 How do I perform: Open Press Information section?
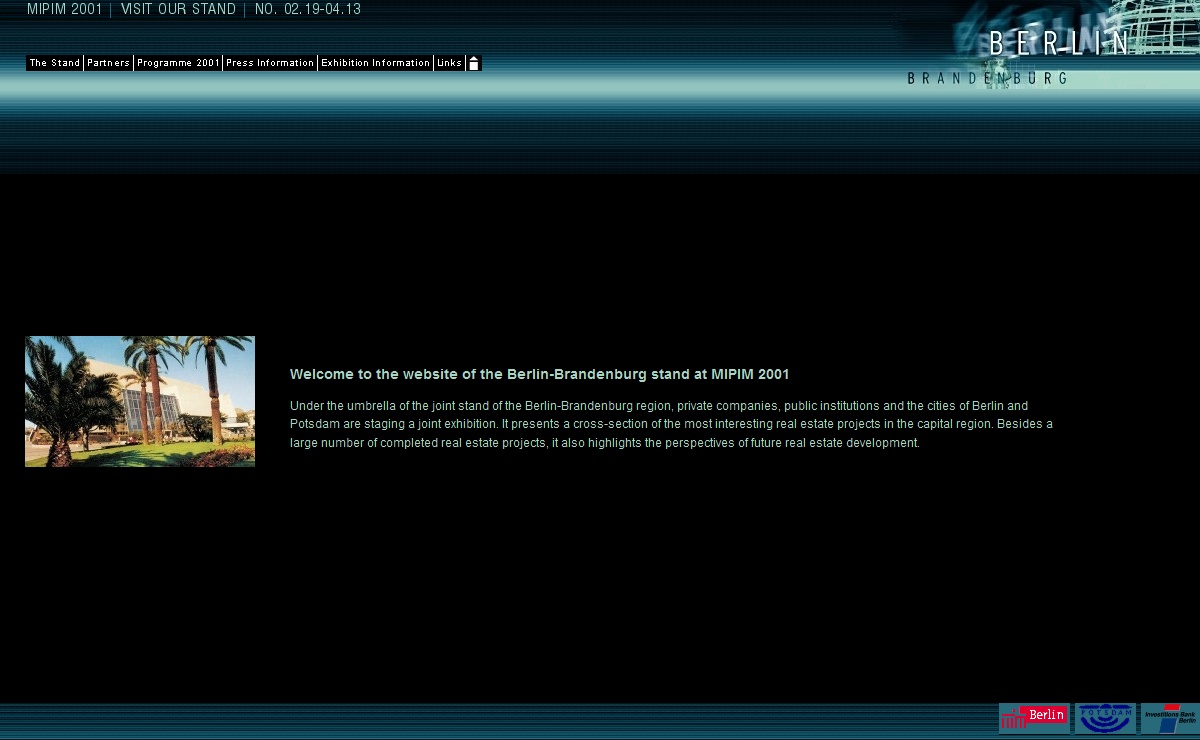point(270,63)
